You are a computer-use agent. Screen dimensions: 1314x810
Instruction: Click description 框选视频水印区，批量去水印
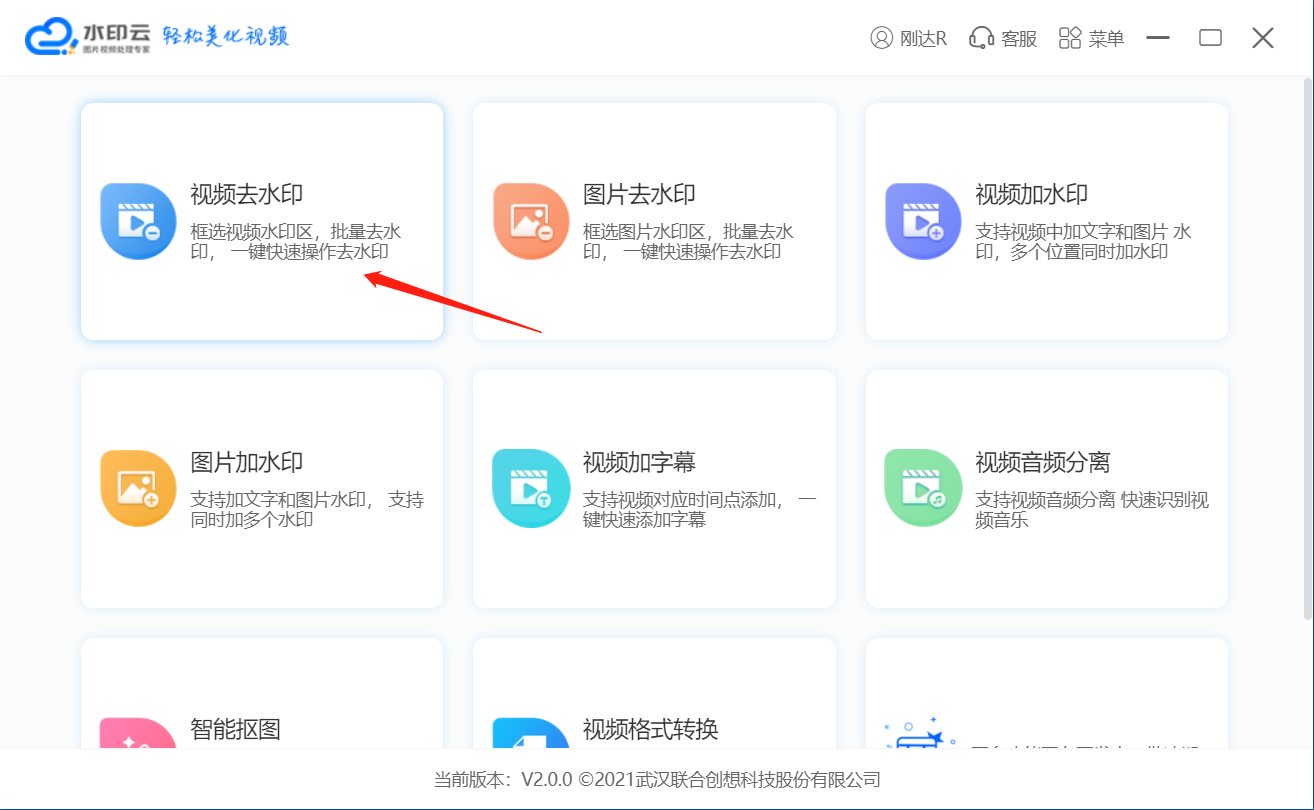coord(296,242)
